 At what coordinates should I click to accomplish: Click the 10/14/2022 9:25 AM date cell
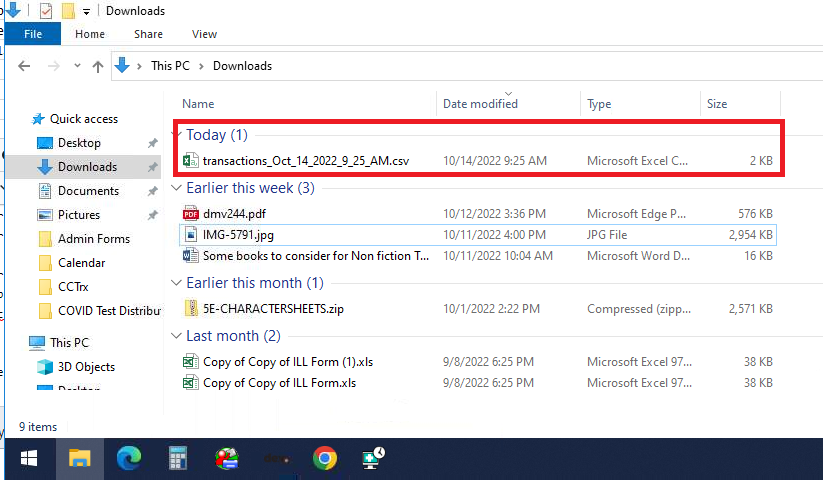pos(494,161)
